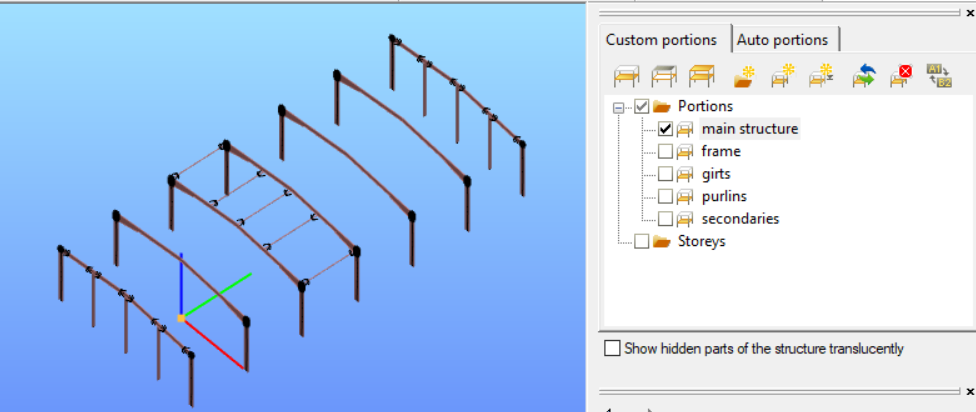Select the secondaries portion label

click(740, 219)
